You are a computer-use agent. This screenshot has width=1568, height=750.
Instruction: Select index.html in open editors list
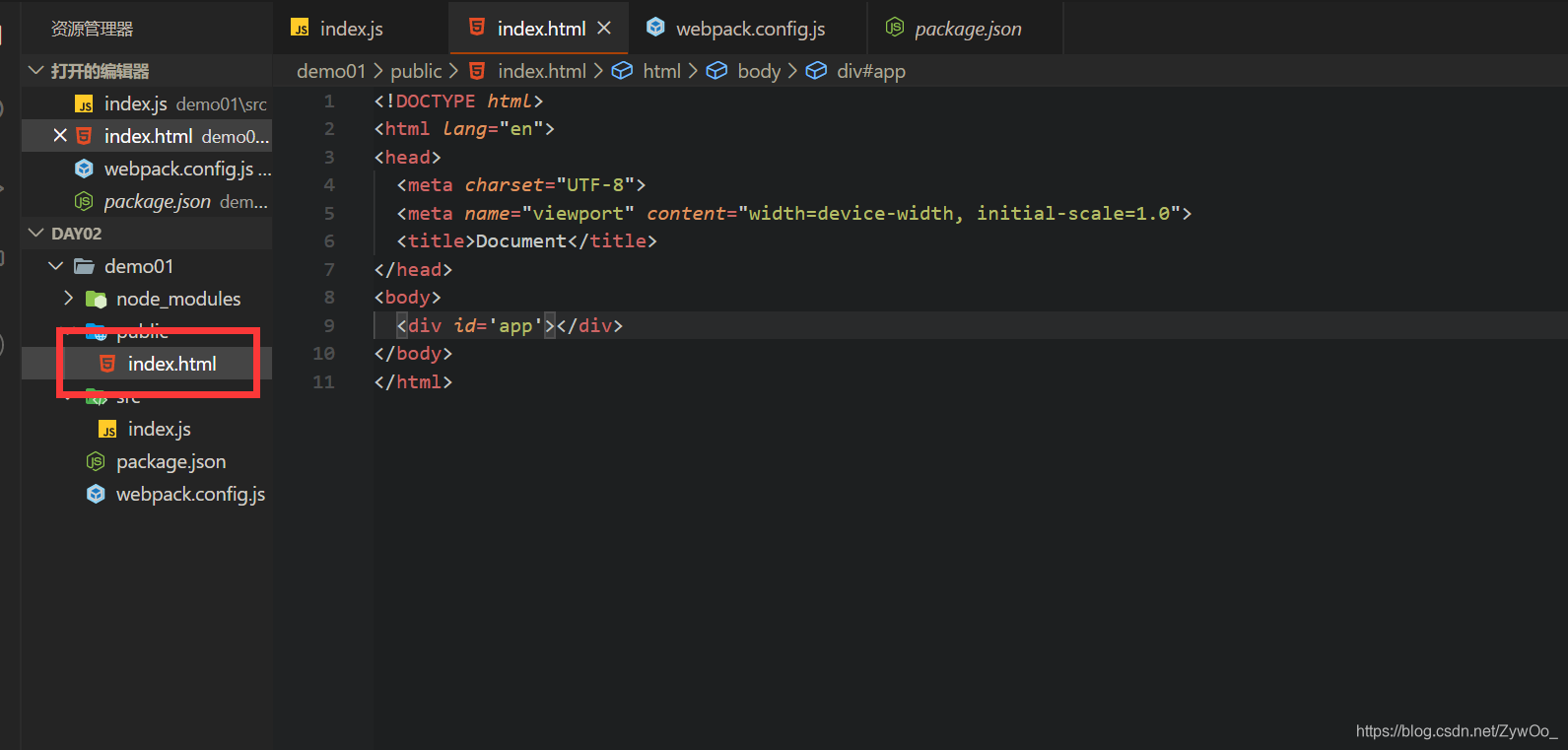click(x=147, y=136)
